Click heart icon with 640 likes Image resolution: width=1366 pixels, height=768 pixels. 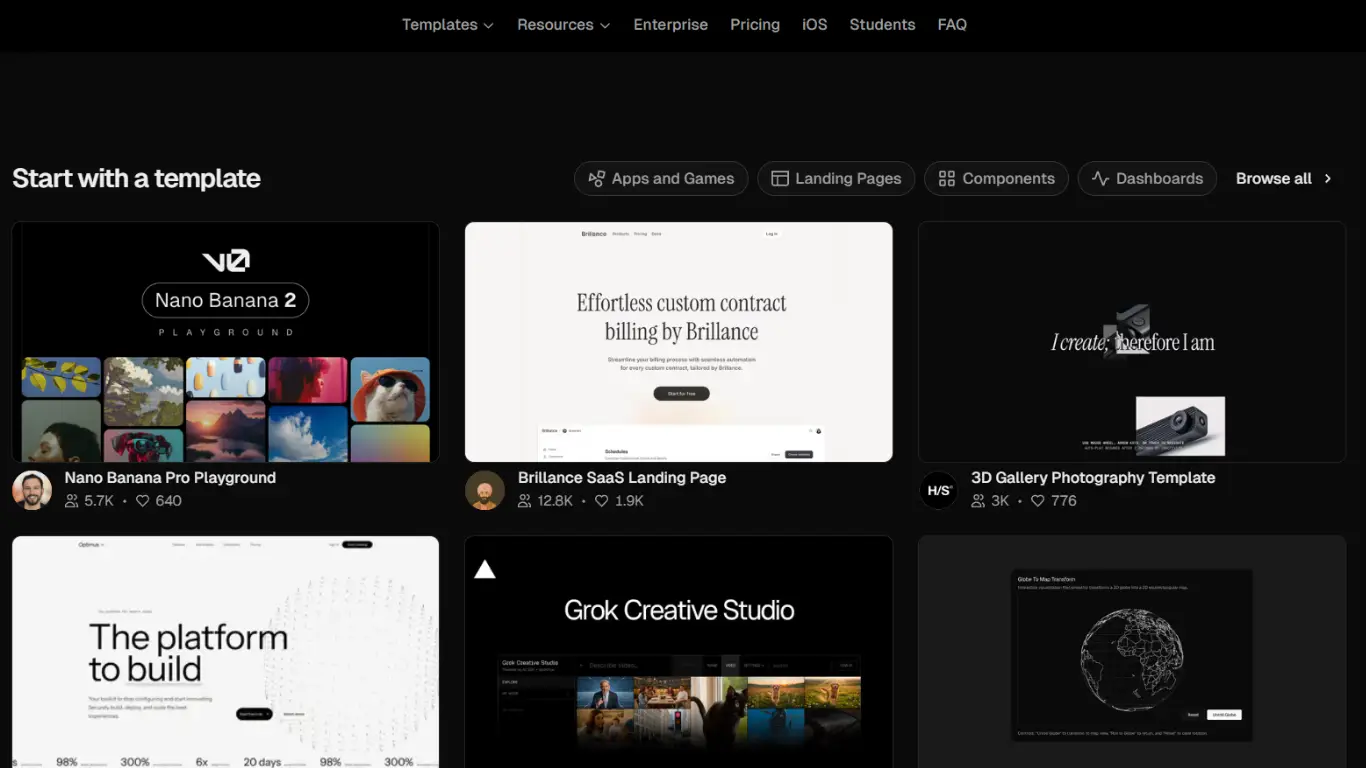tap(142, 501)
